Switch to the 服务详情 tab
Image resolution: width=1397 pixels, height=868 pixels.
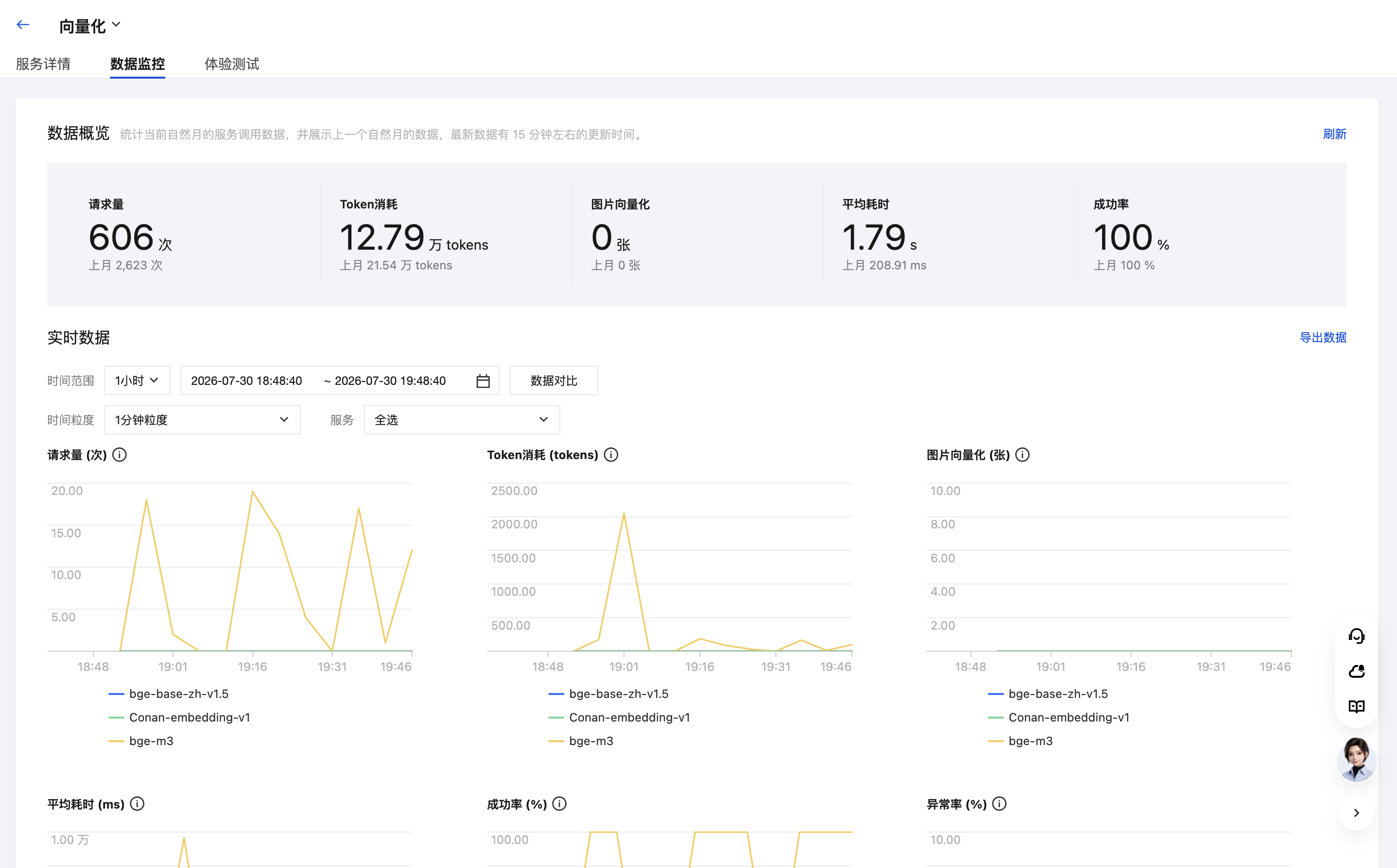coord(43,64)
